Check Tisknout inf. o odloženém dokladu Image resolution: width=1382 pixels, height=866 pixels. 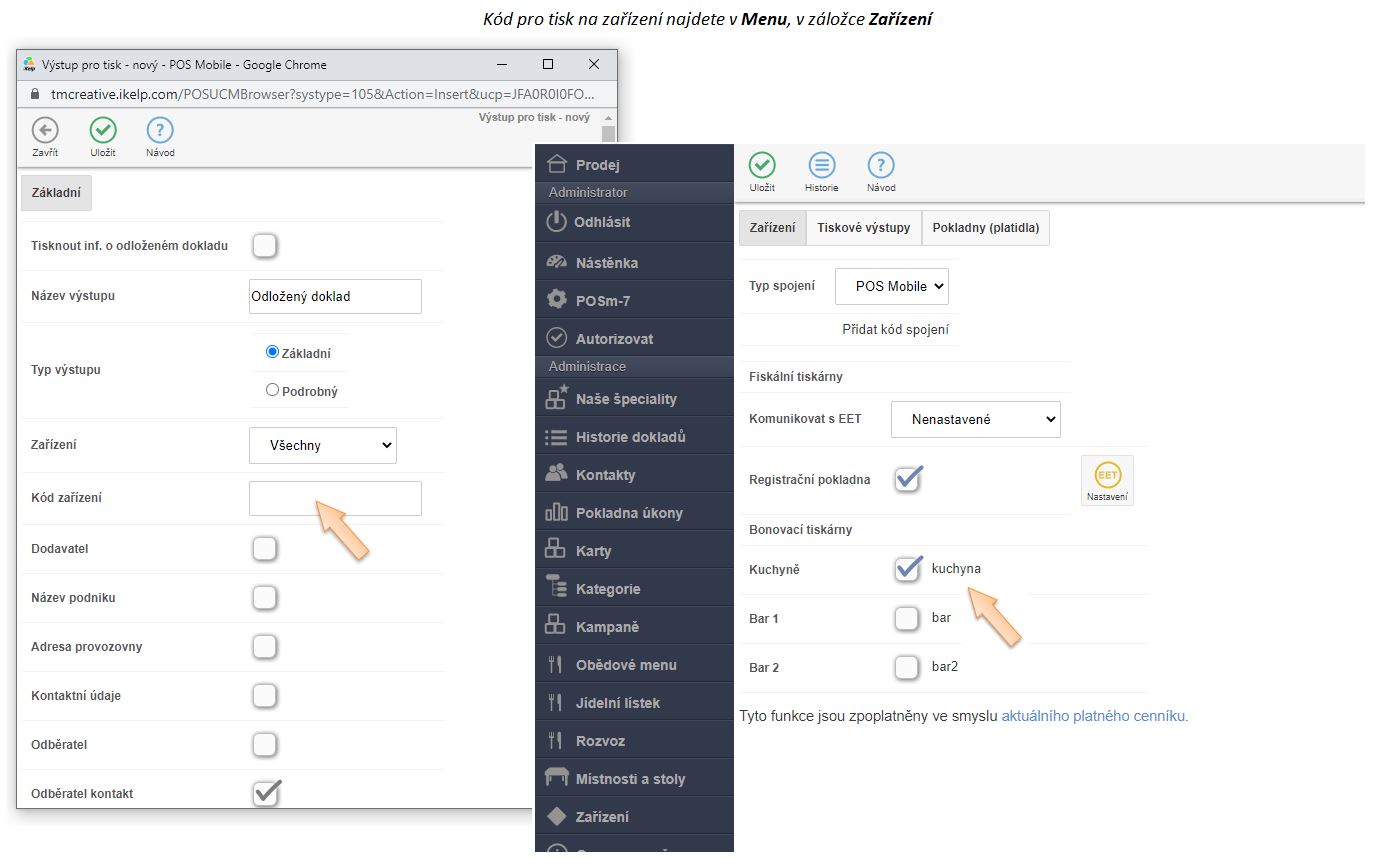click(264, 245)
